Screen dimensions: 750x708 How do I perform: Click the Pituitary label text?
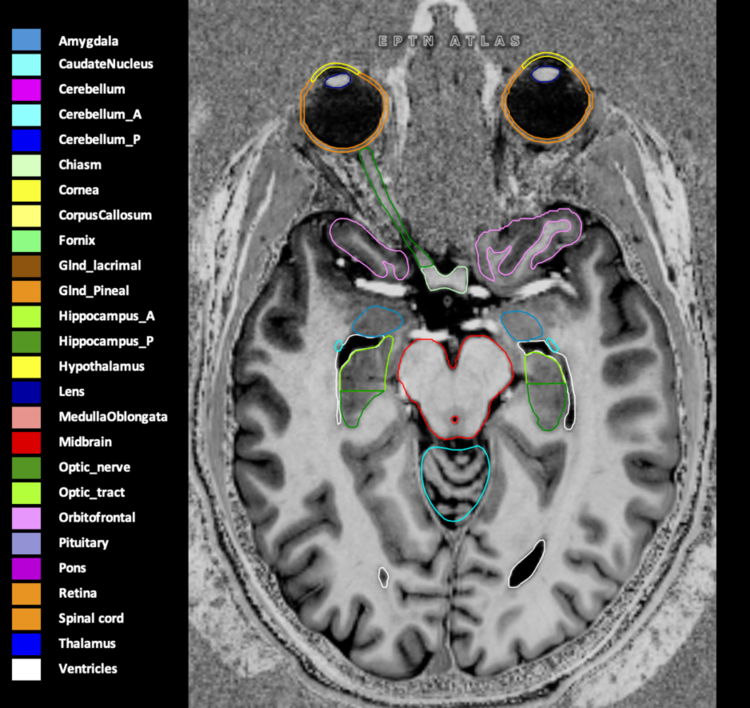(83, 543)
